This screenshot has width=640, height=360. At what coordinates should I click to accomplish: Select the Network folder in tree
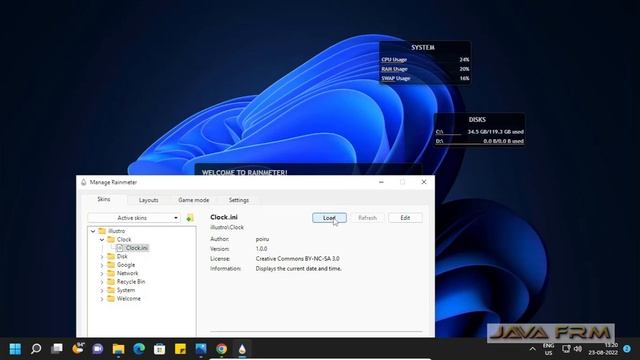coord(127,273)
